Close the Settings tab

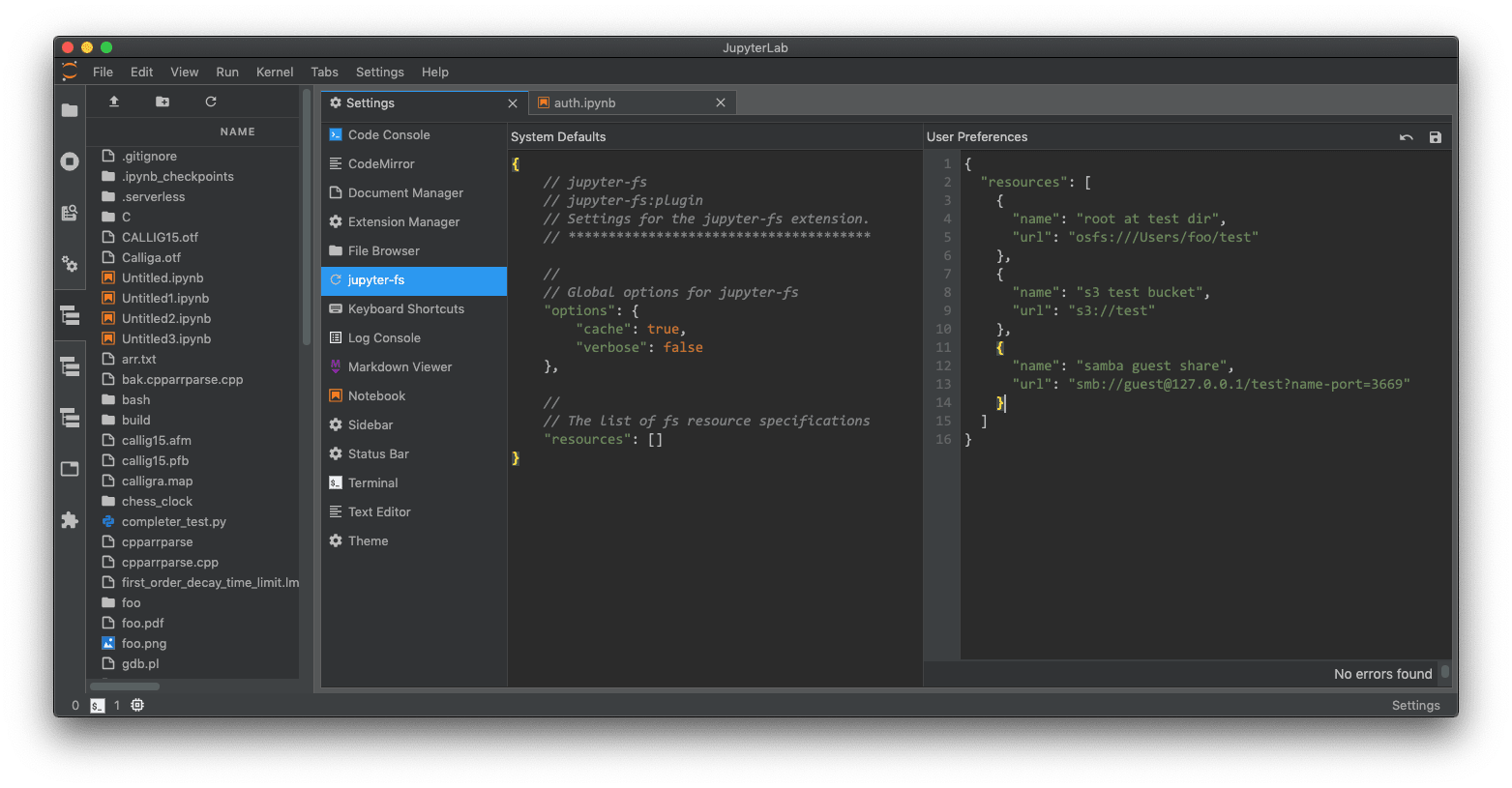pyautogui.click(x=513, y=103)
